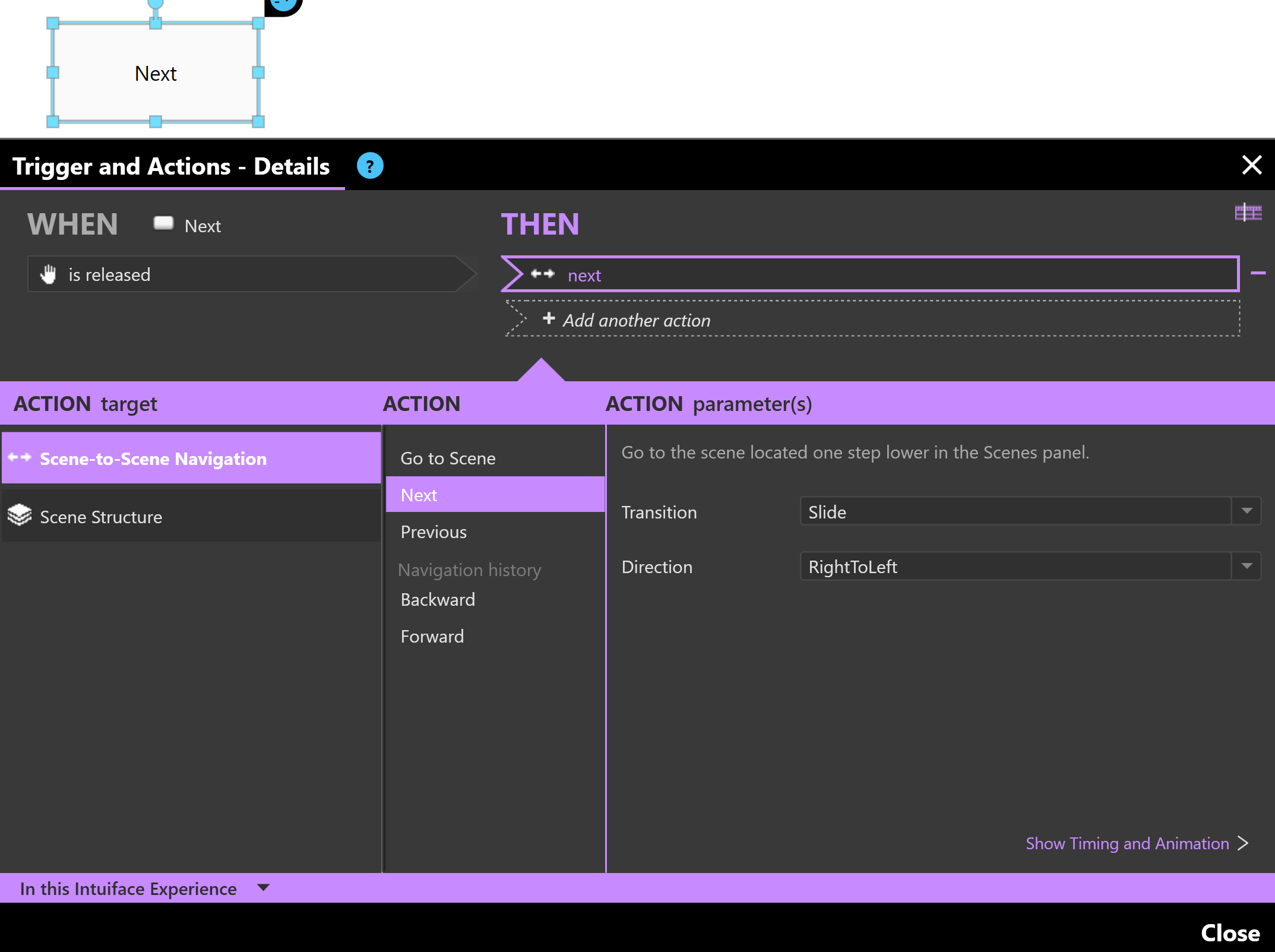Click the Close button at the bottom
1275x952 pixels.
click(1230, 933)
